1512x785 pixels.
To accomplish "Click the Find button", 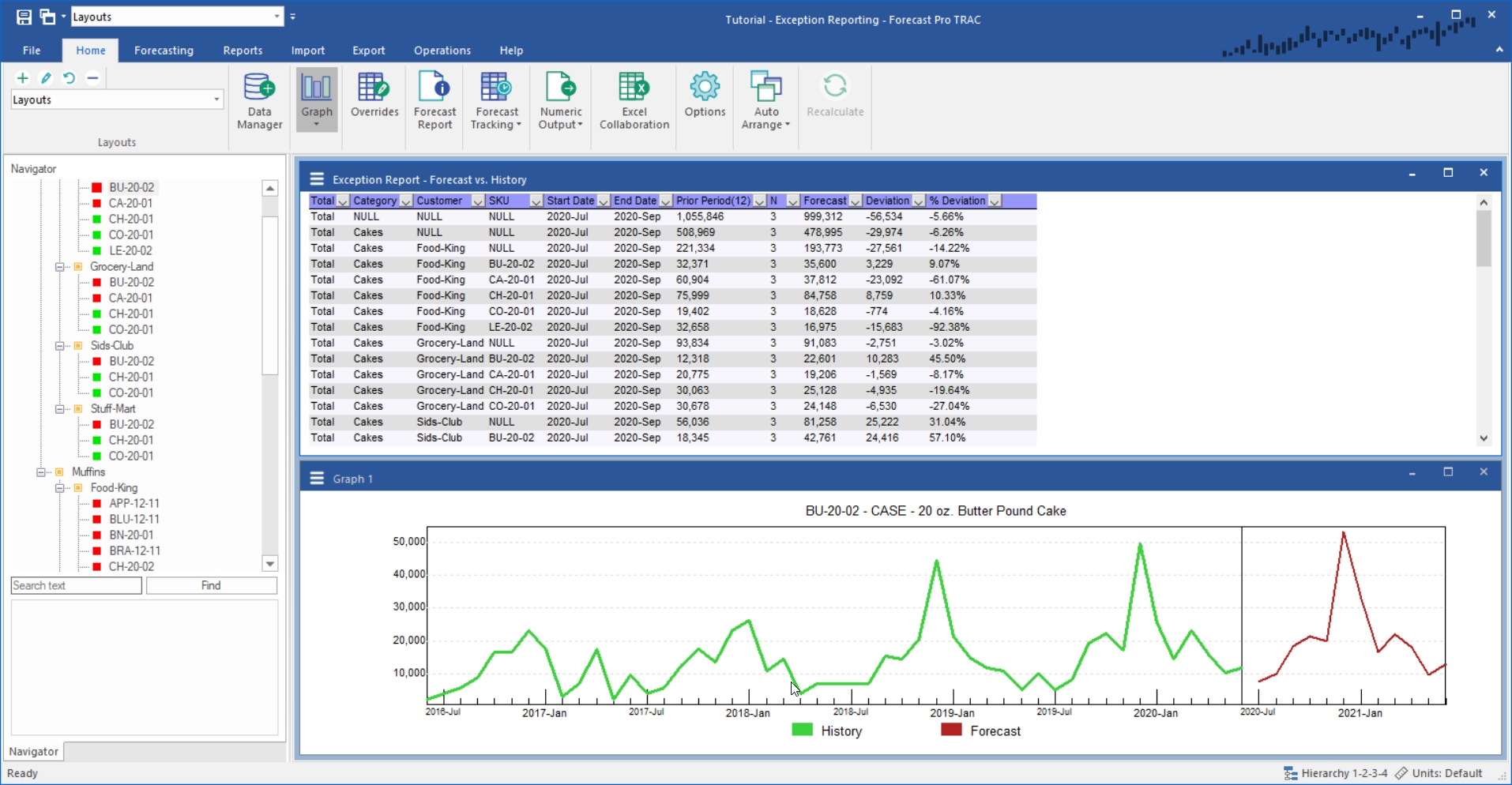I will coord(211,585).
